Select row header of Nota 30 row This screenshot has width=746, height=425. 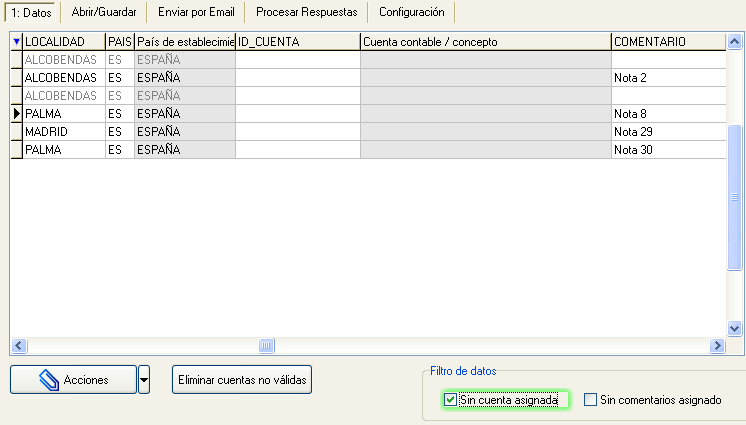coord(17,149)
